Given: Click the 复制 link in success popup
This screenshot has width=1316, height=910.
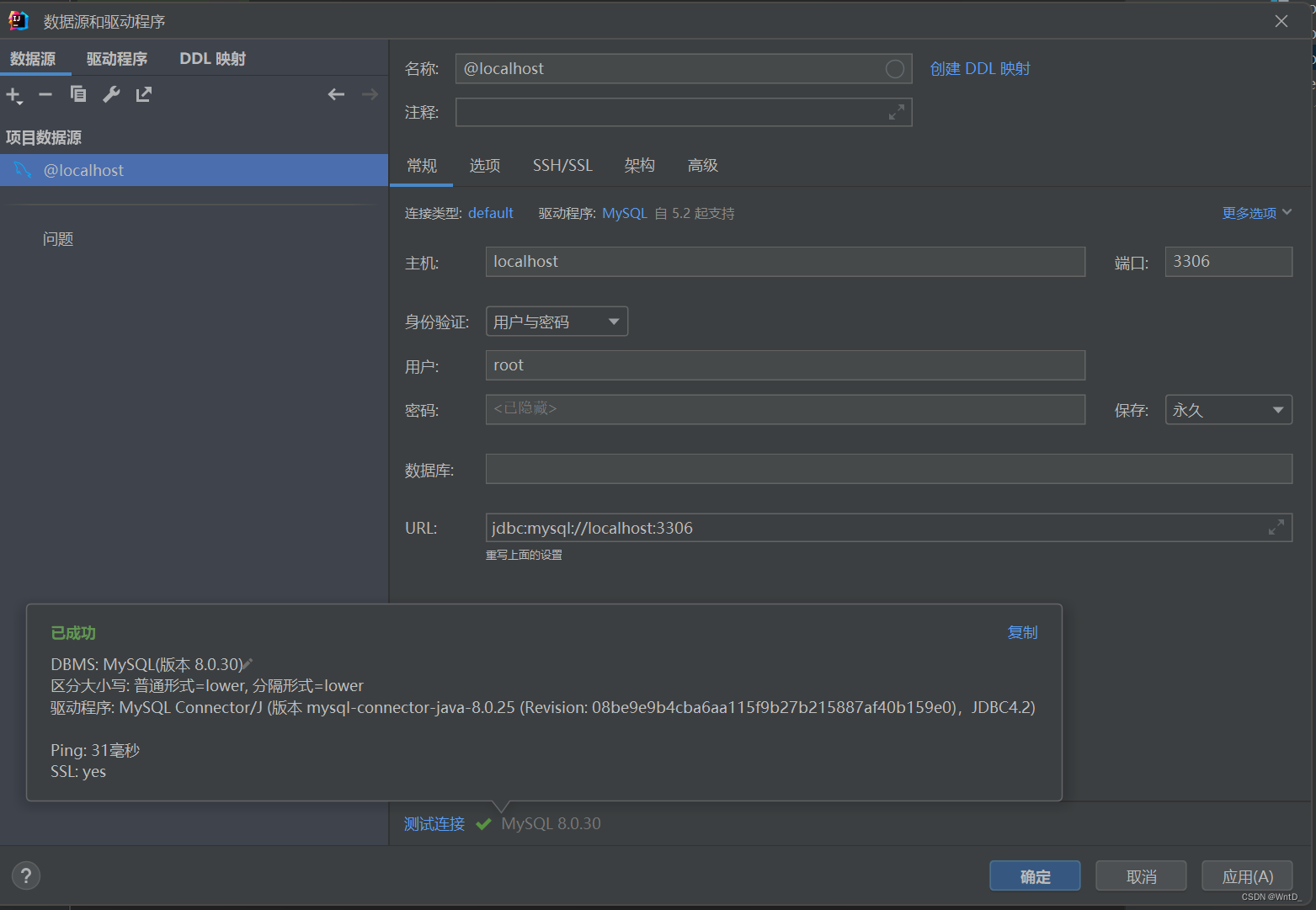Looking at the screenshot, I should [1023, 632].
